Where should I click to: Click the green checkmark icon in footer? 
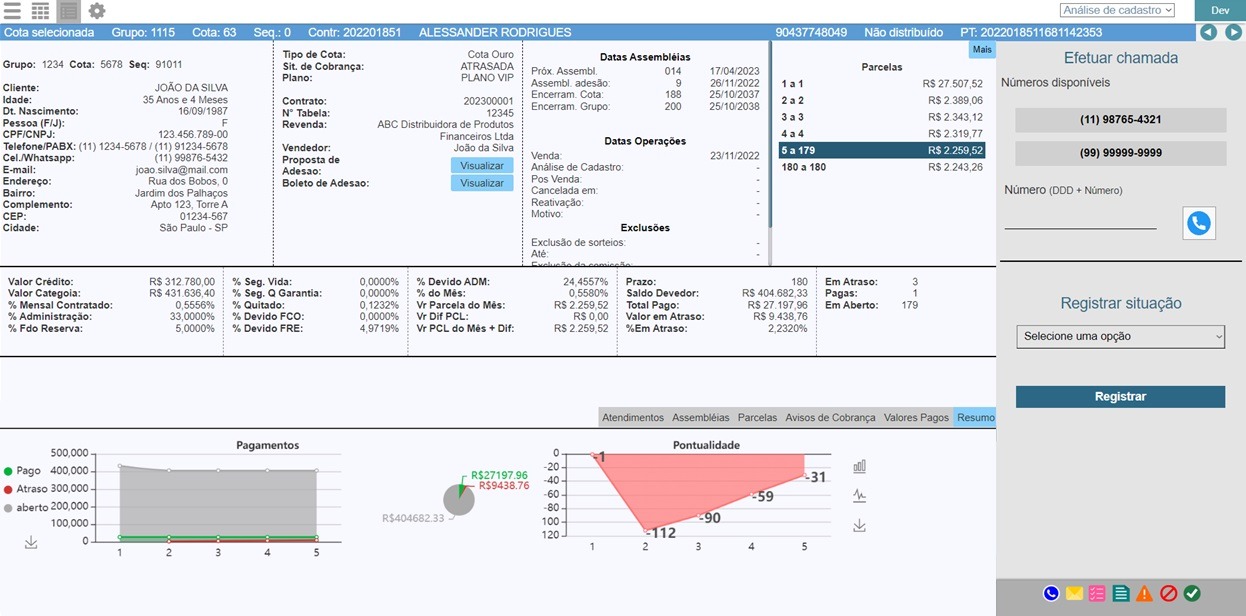click(x=1191, y=594)
